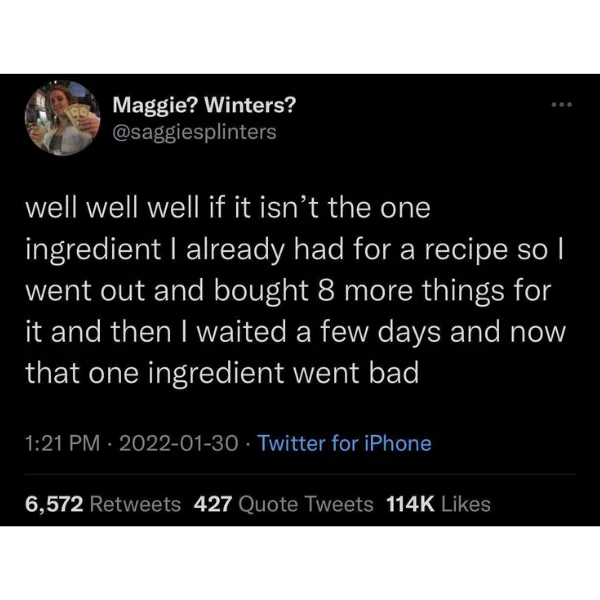View the 114K Likes list
This screenshot has height=600, width=600.
(x=438, y=504)
